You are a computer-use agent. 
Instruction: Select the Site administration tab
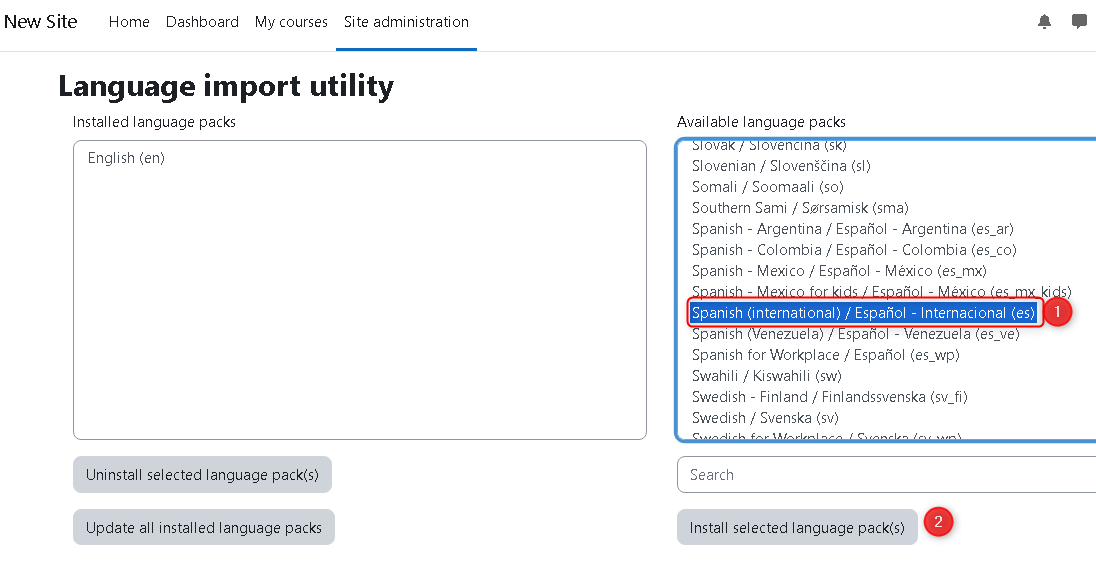pyautogui.click(x=406, y=22)
